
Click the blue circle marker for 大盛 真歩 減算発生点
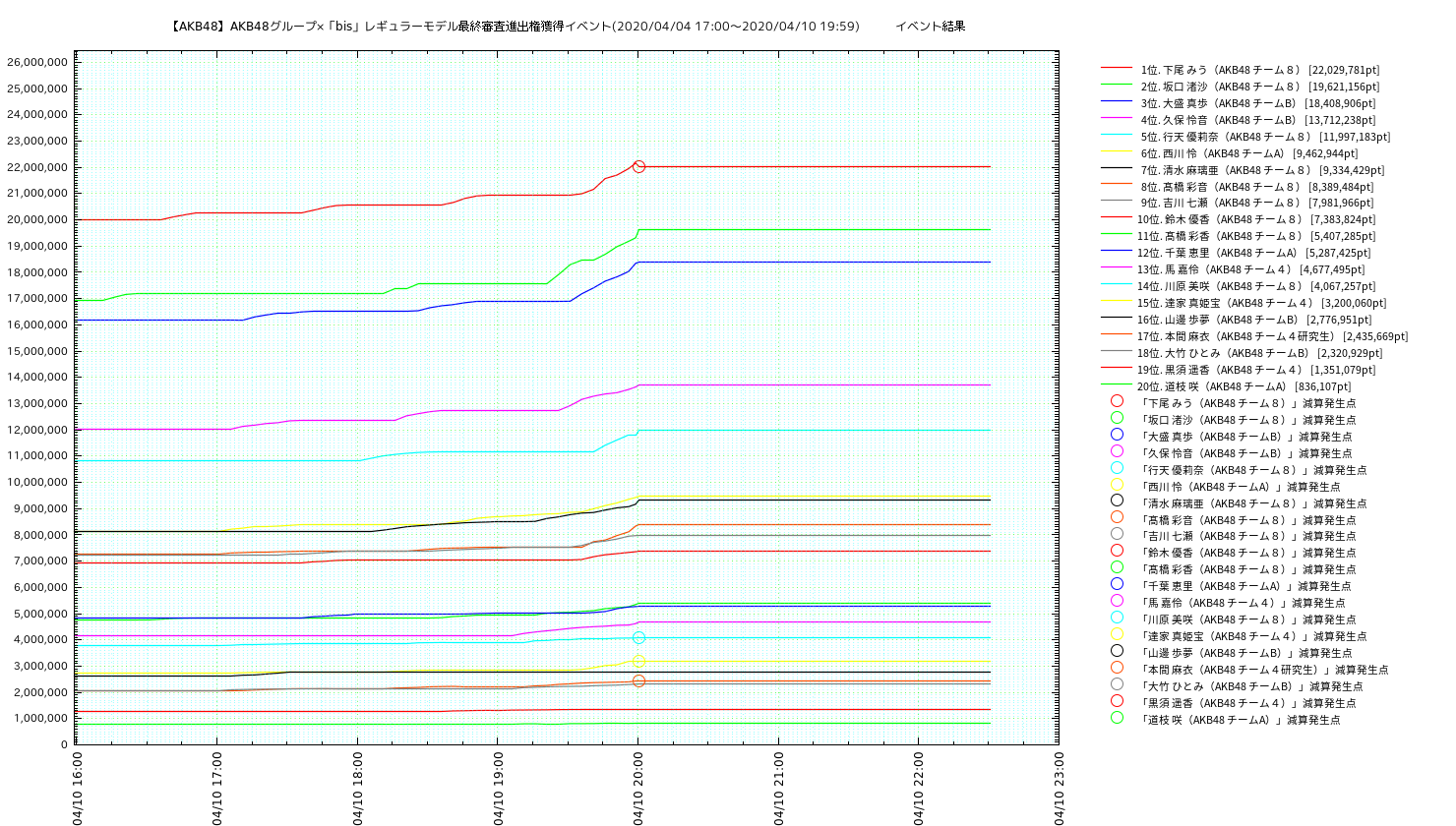tap(1117, 435)
